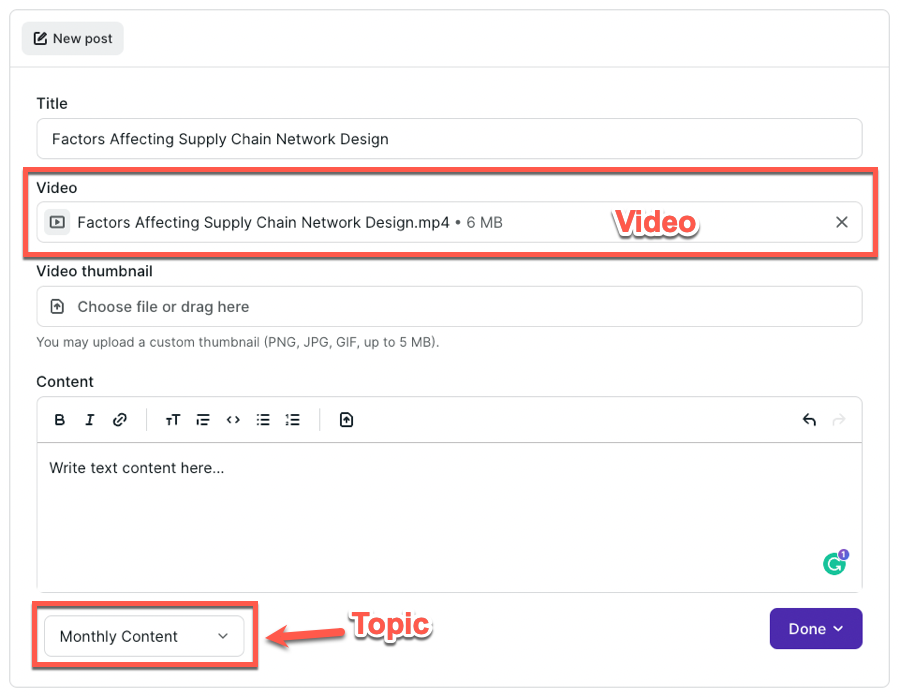Remove the uploaded mp4 video file

842,222
